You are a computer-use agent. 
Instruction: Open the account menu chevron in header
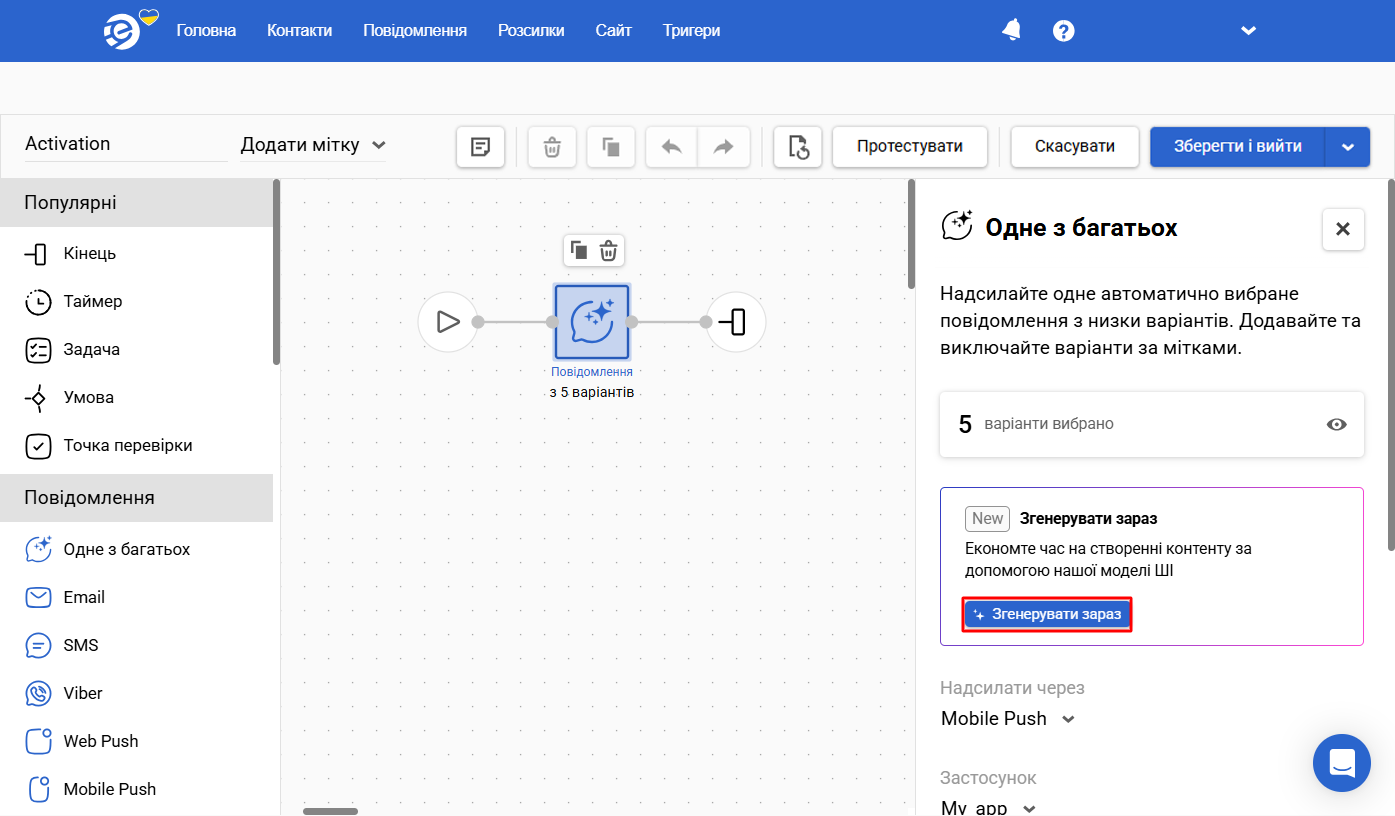1248,31
